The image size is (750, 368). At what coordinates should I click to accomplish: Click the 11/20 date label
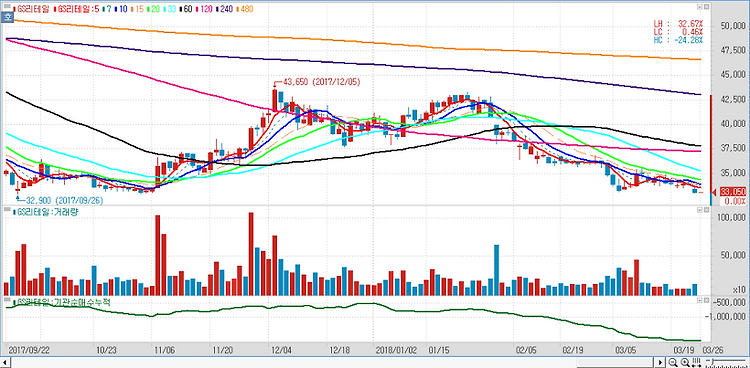pyautogui.click(x=224, y=350)
